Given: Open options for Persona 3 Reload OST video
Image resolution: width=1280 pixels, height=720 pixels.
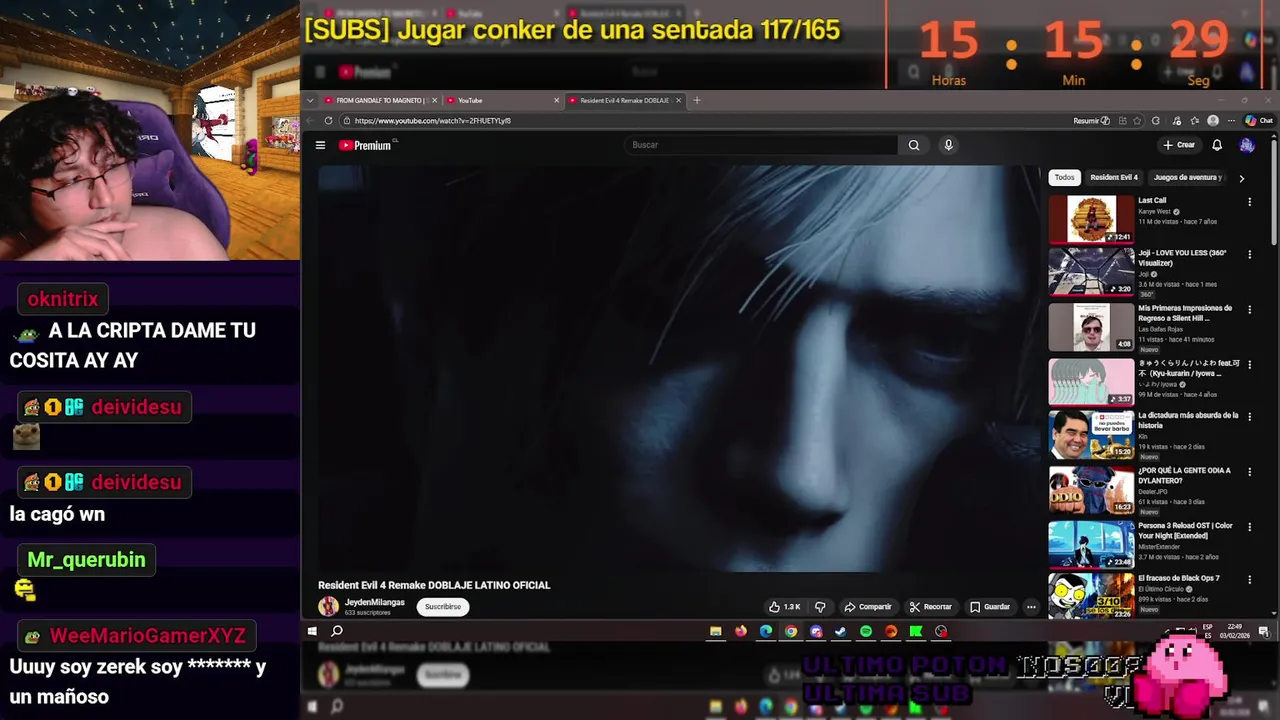Looking at the screenshot, I should point(1249,526).
